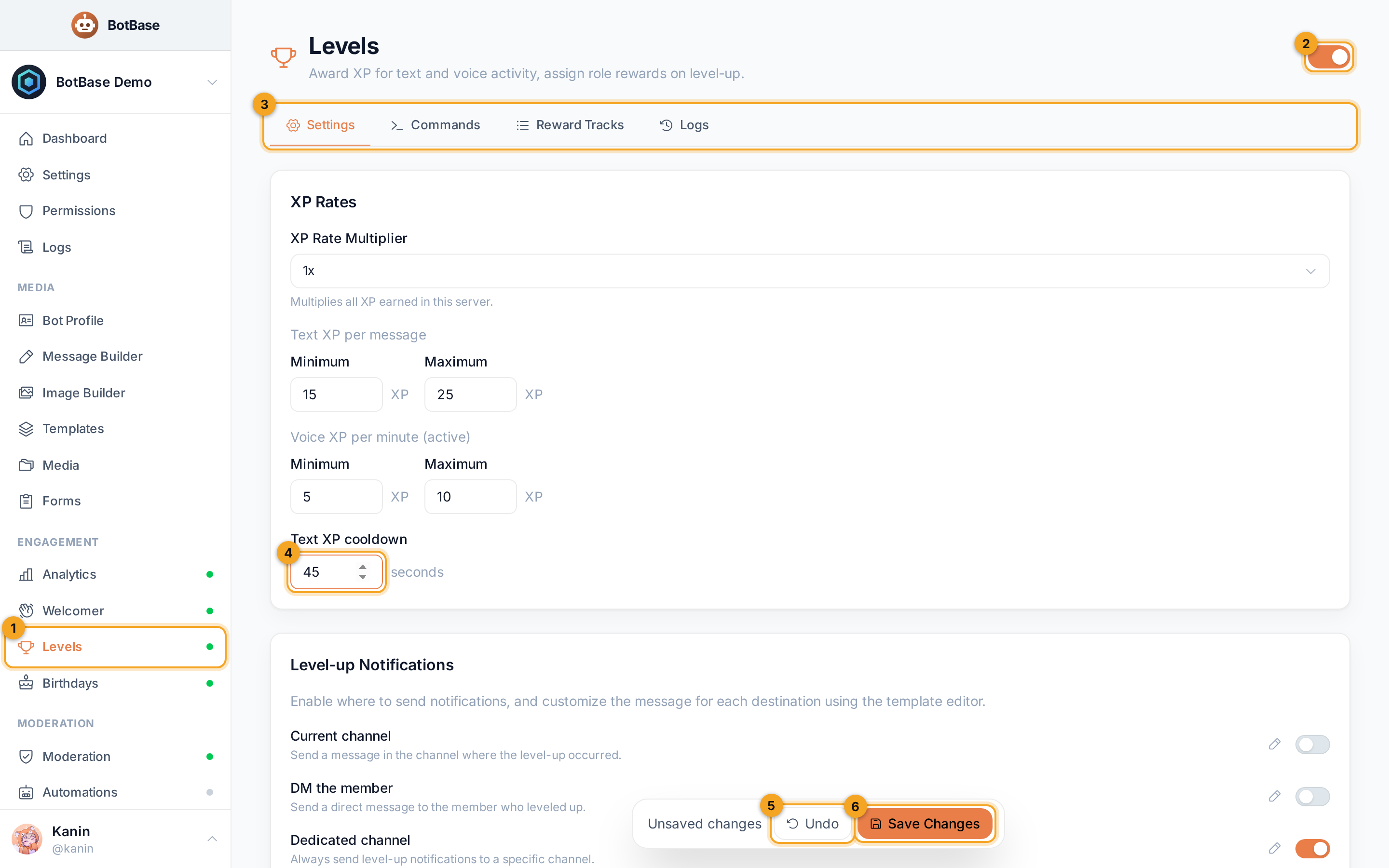Click the Undo button
The height and width of the screenshot is (868, 1389).
point(812,824)
